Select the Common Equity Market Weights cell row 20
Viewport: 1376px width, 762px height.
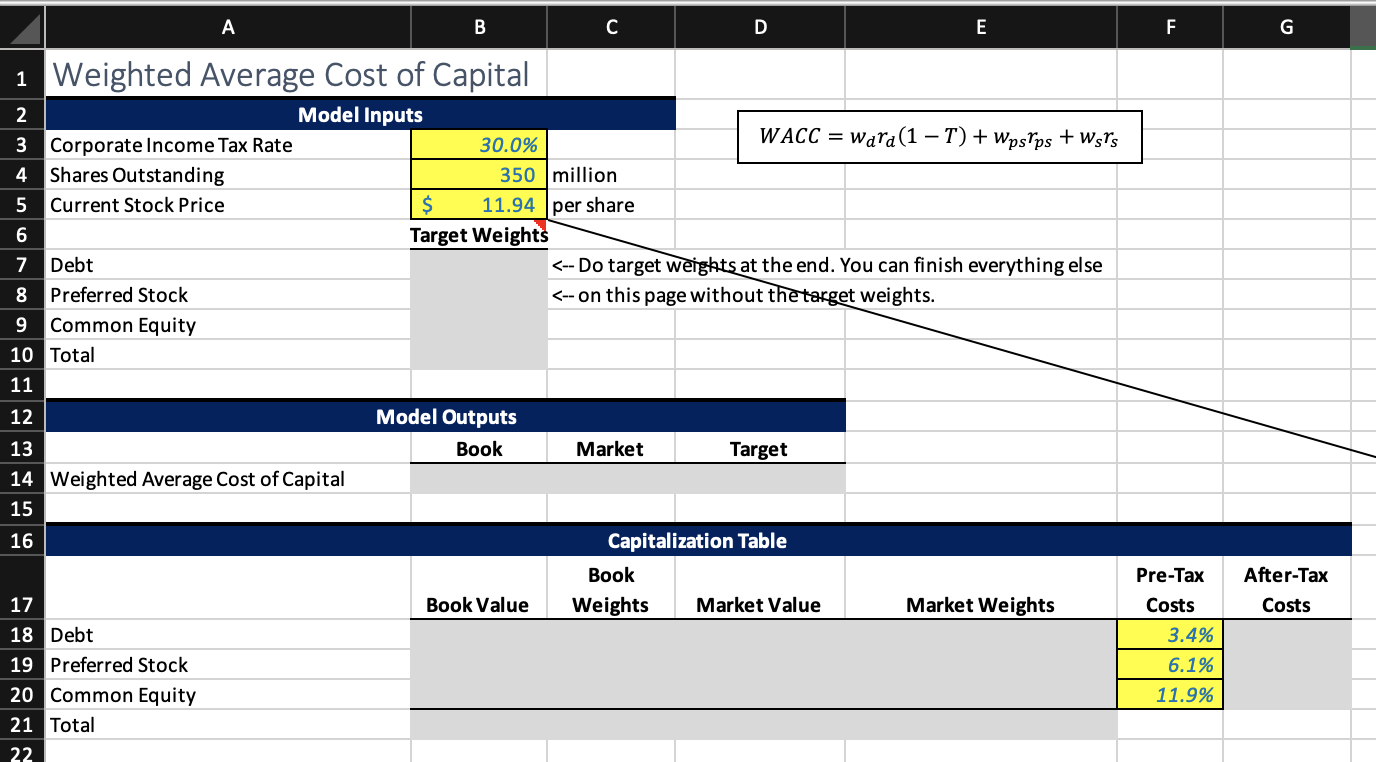(x=981, y=695)
